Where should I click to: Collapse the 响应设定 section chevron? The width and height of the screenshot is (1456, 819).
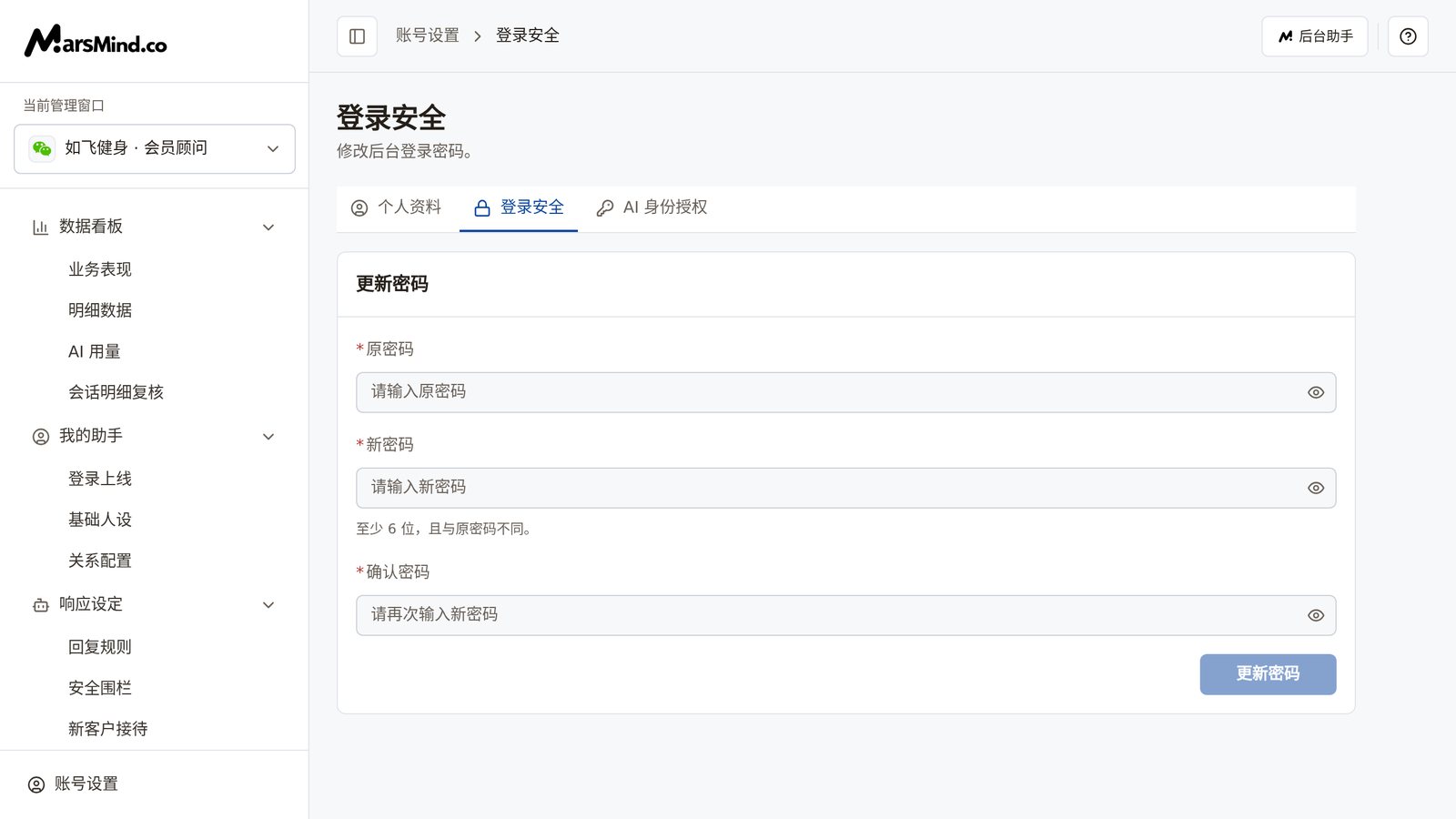click(x=268, y=605)
